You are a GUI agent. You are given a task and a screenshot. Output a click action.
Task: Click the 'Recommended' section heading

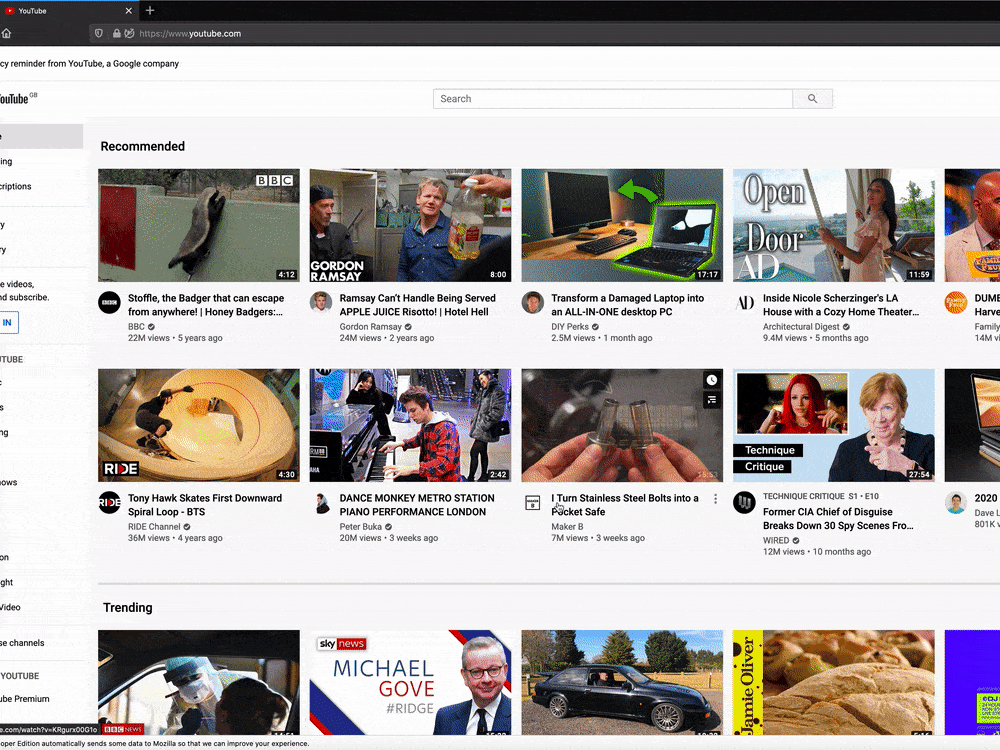coord(143,146)
